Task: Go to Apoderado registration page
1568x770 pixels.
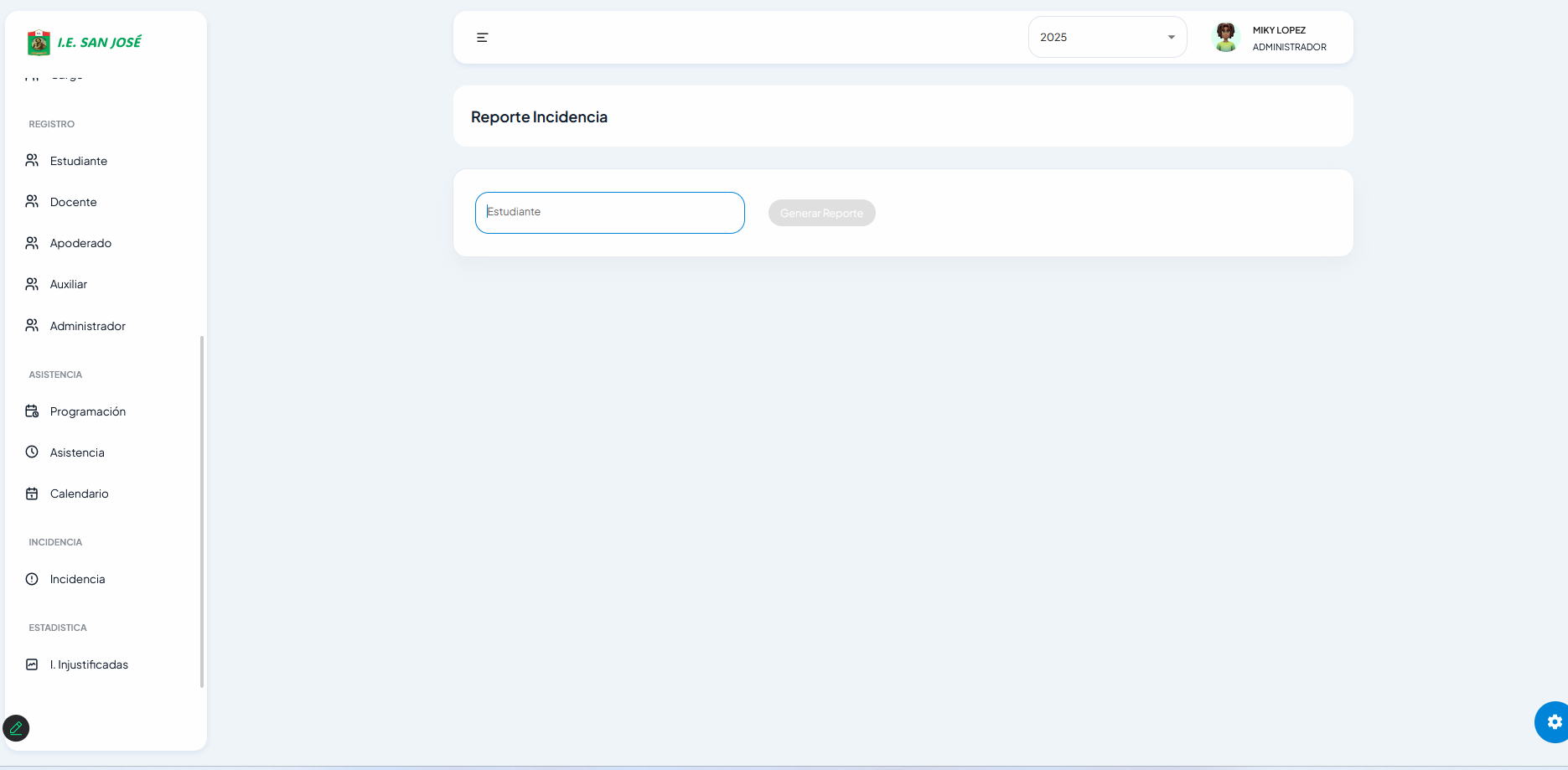Action: pyautogui.click(x=80, y=243)
